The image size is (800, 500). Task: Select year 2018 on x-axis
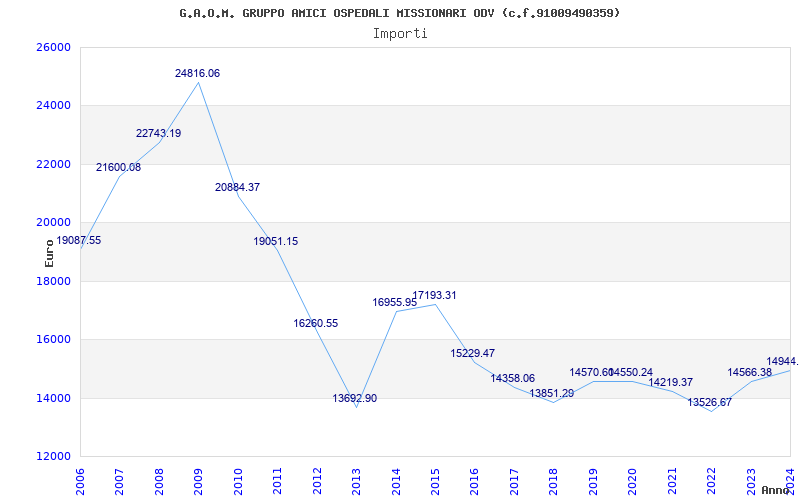click(554, 481)
